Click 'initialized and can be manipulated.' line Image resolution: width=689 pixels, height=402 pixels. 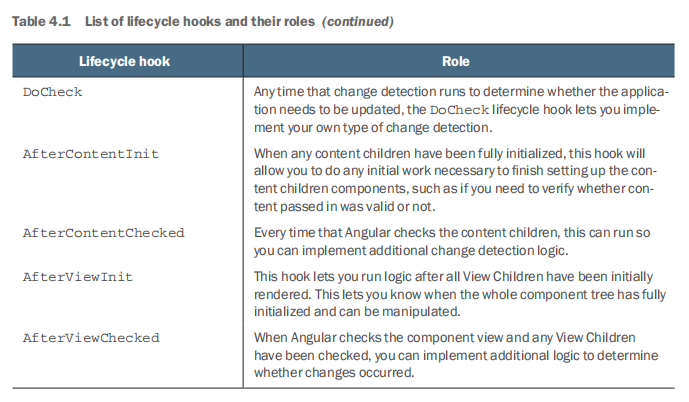357,311
